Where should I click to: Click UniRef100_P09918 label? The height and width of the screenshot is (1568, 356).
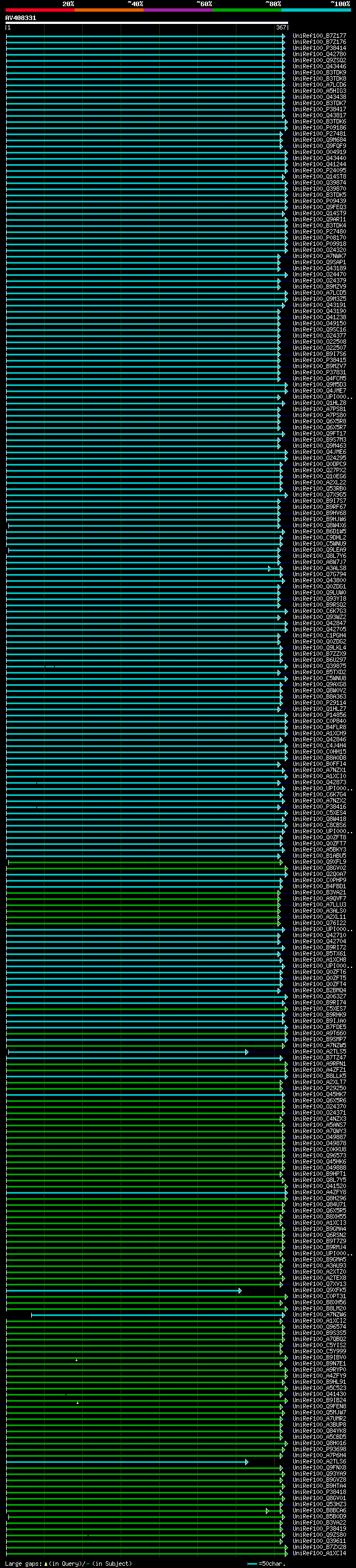click(319, 244)
